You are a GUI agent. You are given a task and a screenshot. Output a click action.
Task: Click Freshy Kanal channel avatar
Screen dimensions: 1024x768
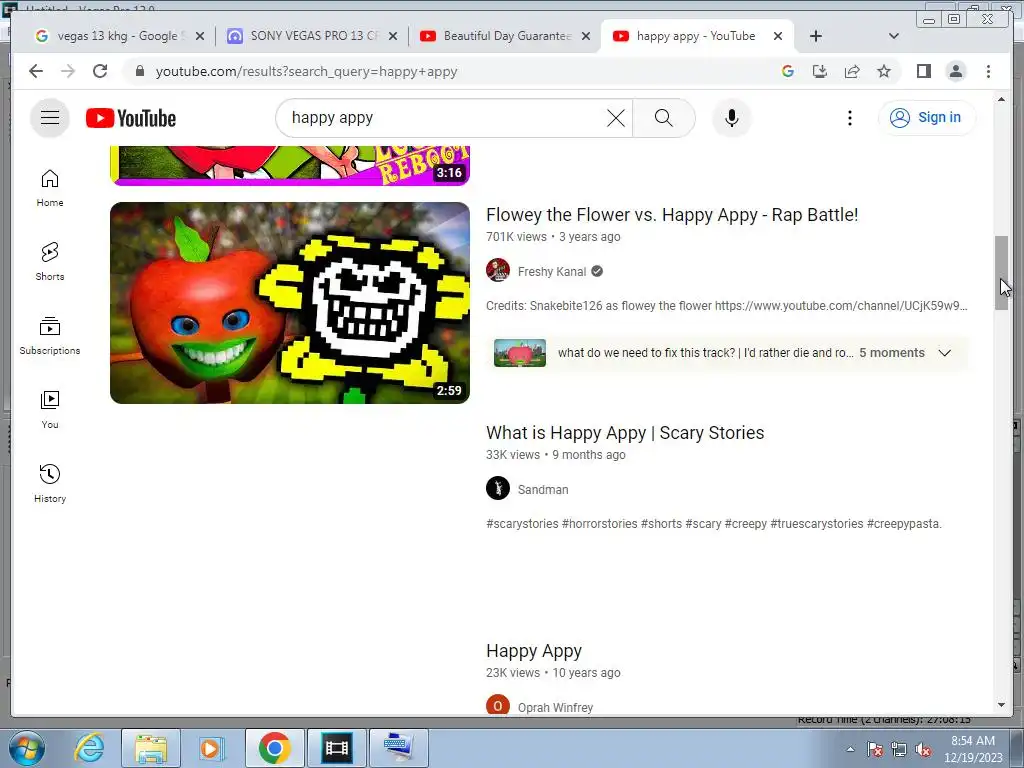pos(498,270)
